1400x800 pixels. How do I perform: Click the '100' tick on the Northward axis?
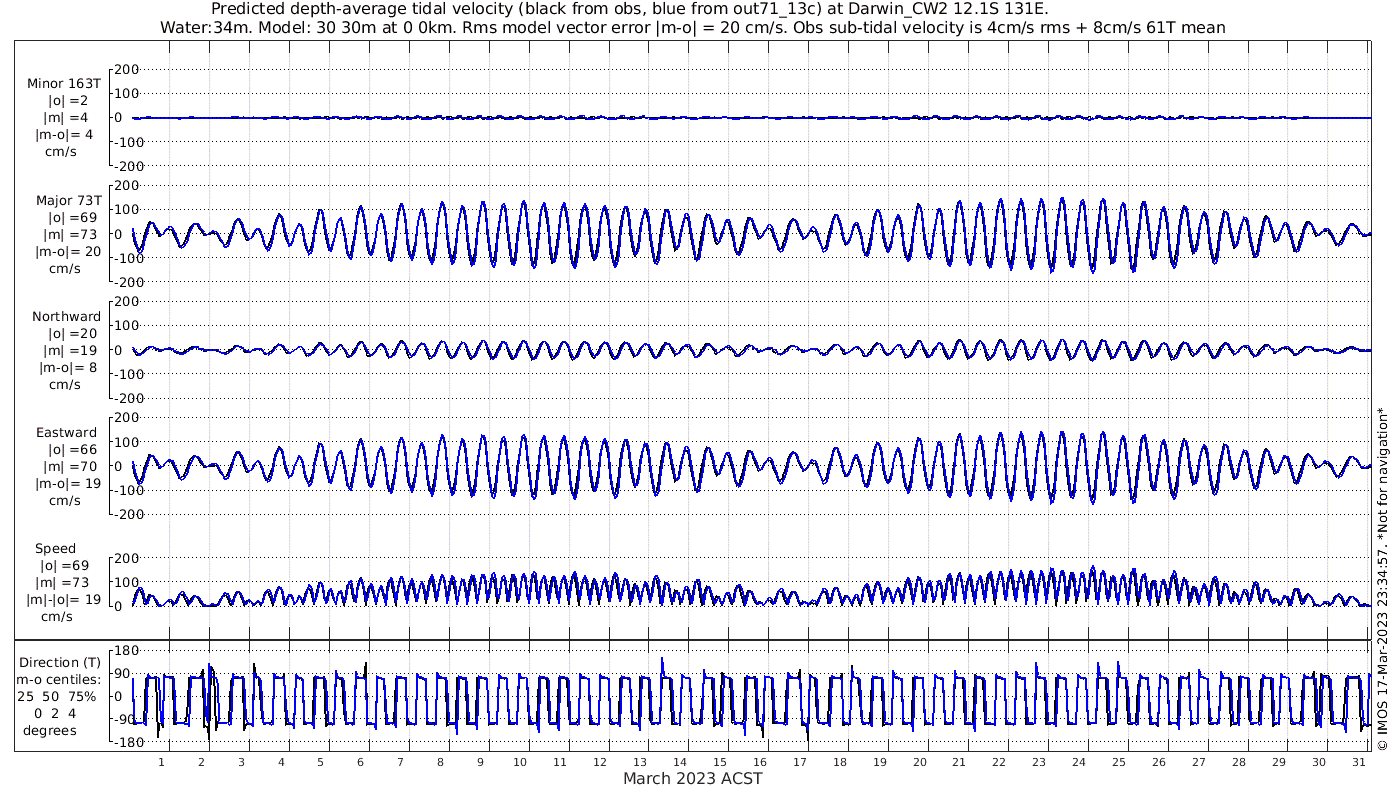[126, 325]
